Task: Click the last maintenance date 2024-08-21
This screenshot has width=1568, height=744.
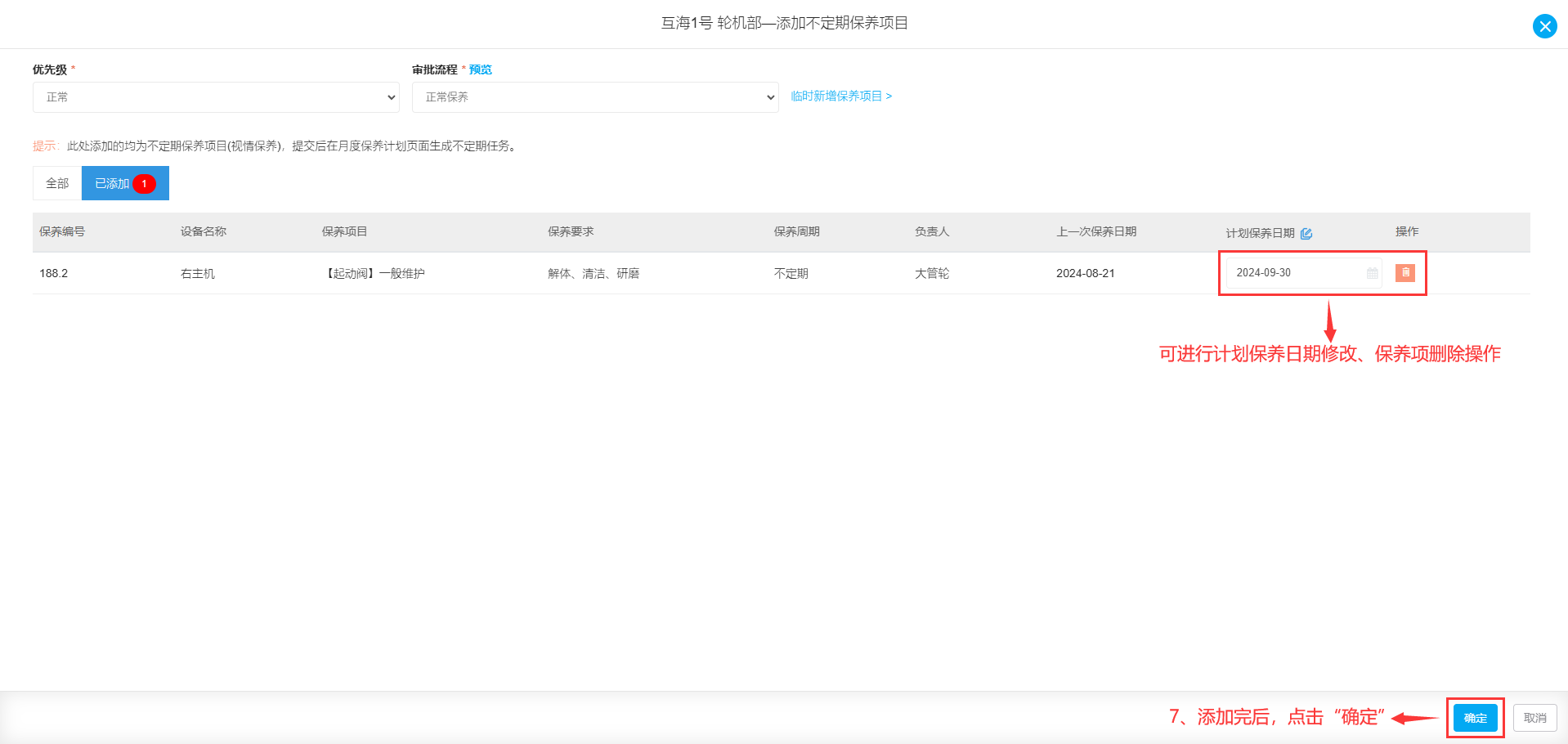Action: tap(1086, 273)
